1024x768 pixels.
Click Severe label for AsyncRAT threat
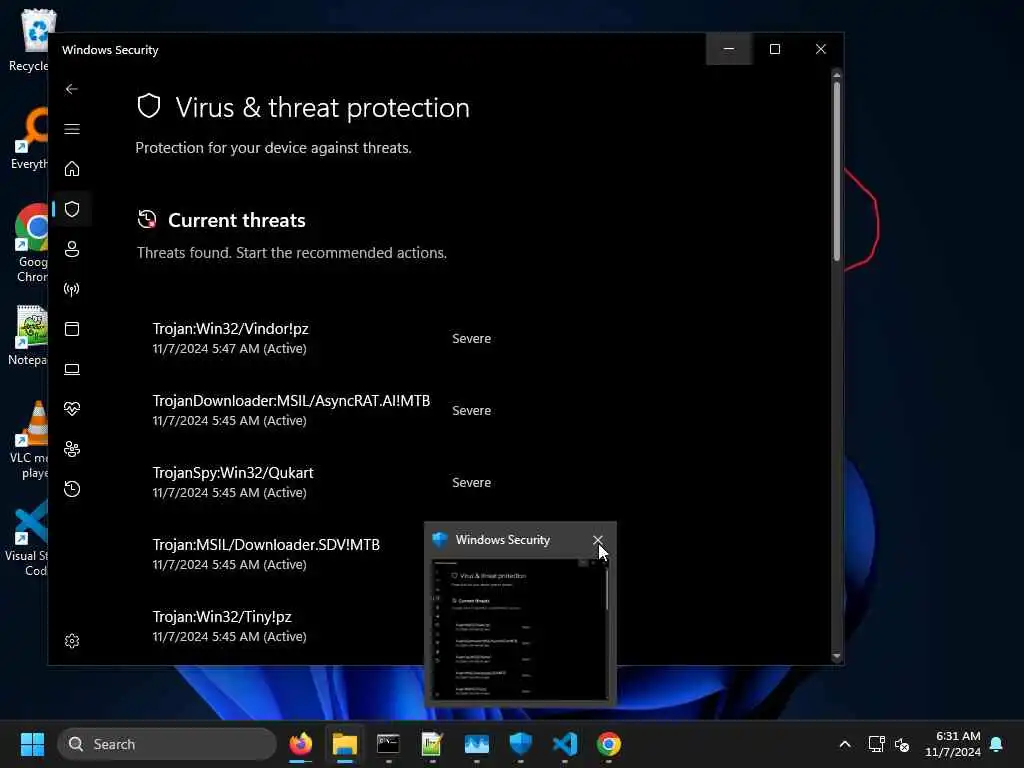(x=472, y=410)
